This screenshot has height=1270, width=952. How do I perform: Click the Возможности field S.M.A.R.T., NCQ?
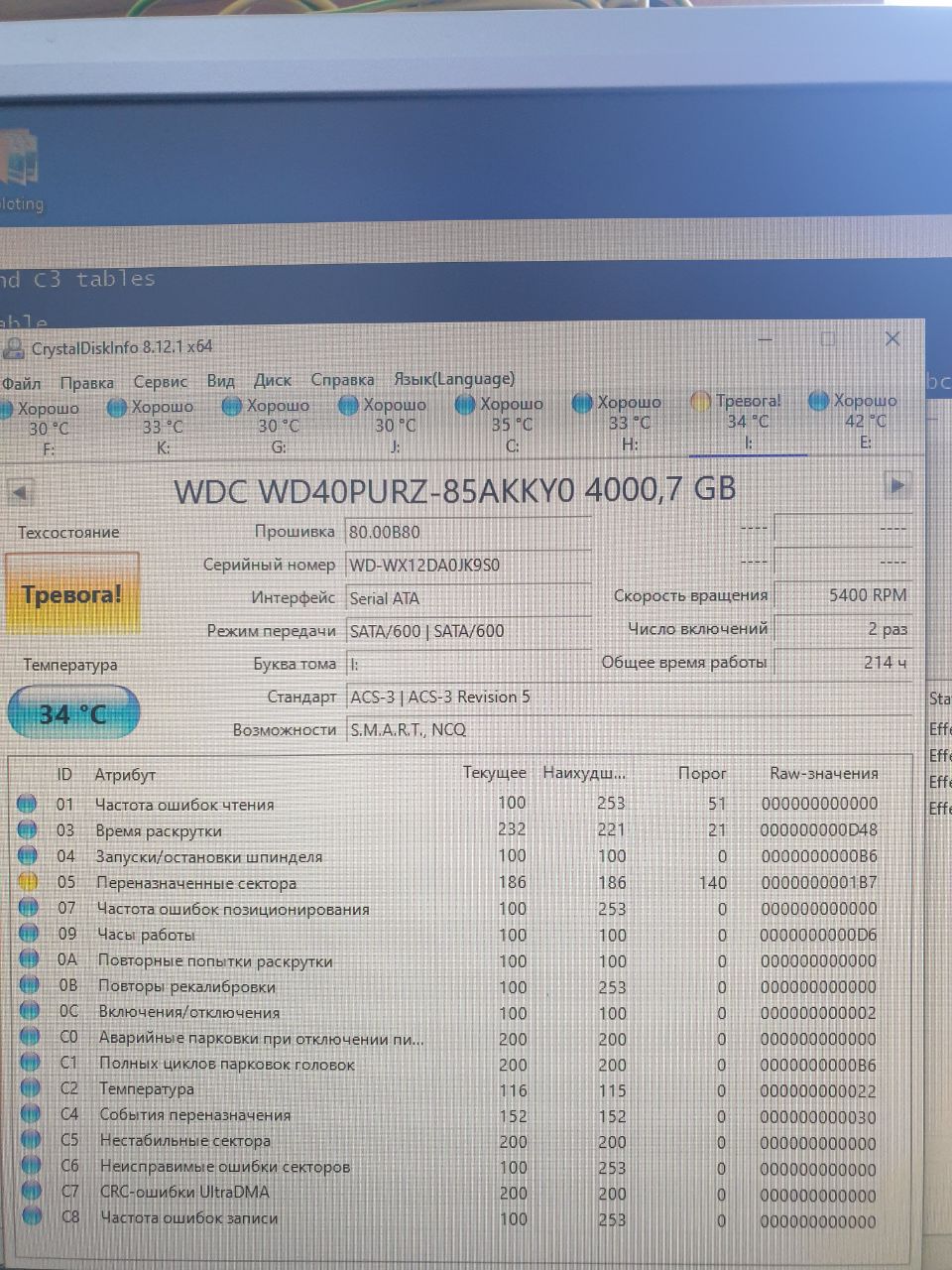tap(629, 730)
